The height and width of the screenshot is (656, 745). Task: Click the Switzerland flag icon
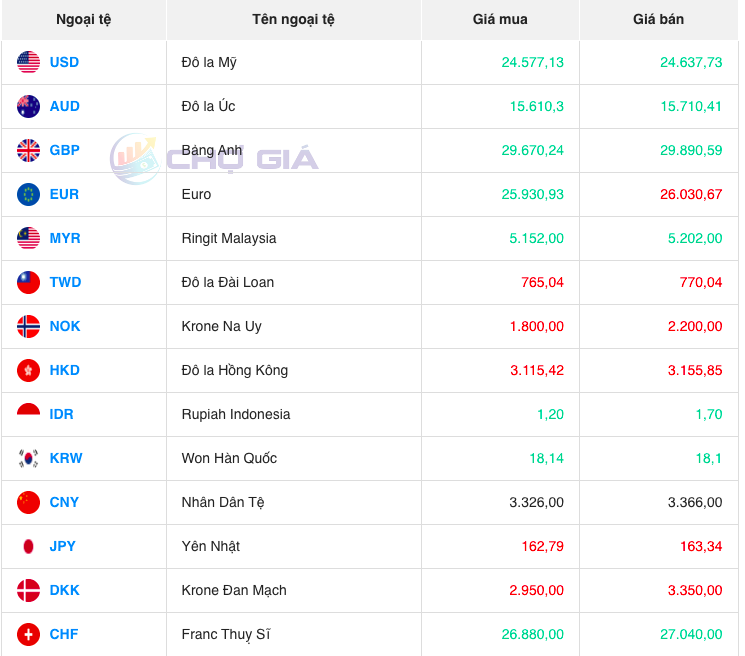pyautogui.click(x=28, y=634)
